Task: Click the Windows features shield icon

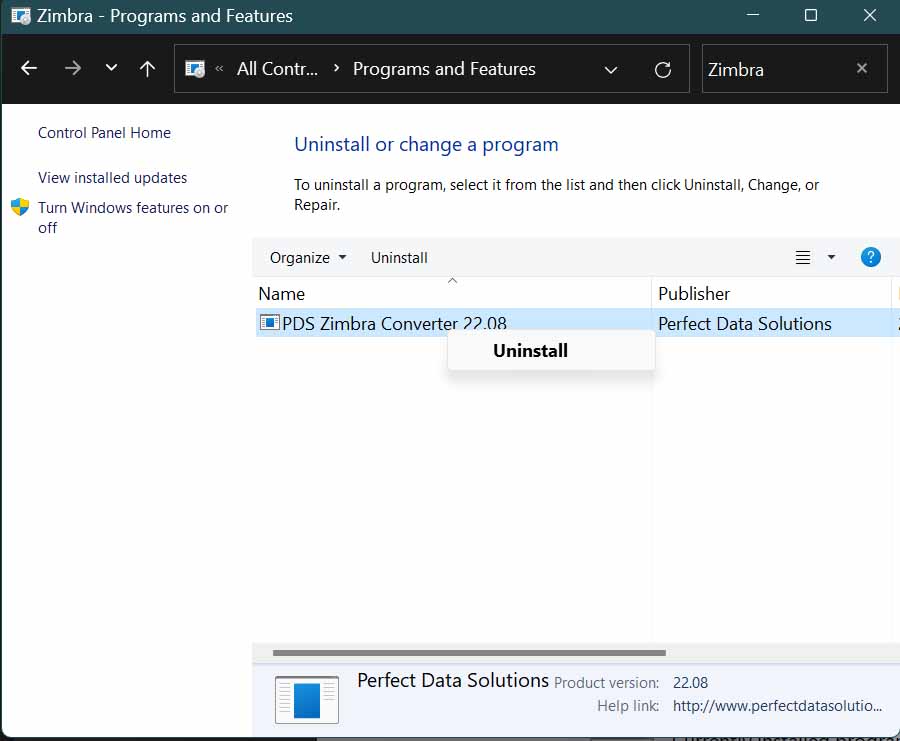Action: click(x=20, y=207)
